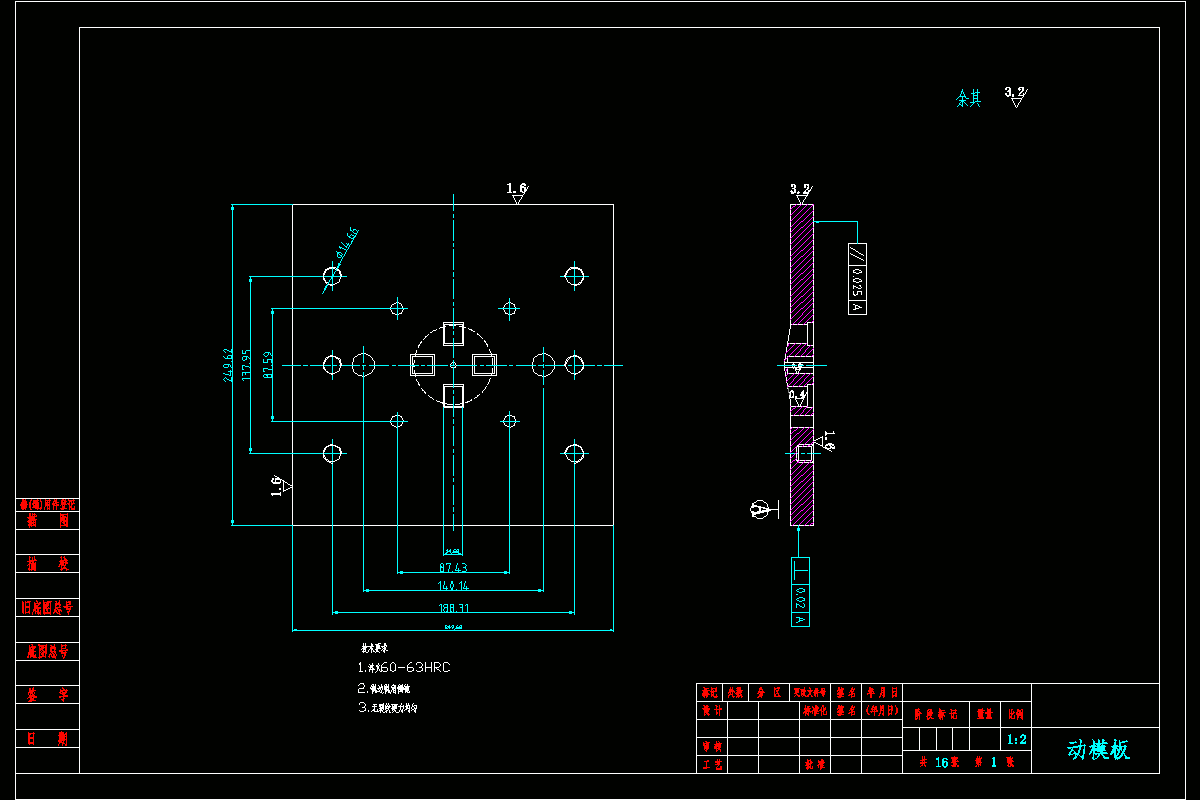Select the parallelism tolerance frame 0.025 A

[x=857, y=279]
